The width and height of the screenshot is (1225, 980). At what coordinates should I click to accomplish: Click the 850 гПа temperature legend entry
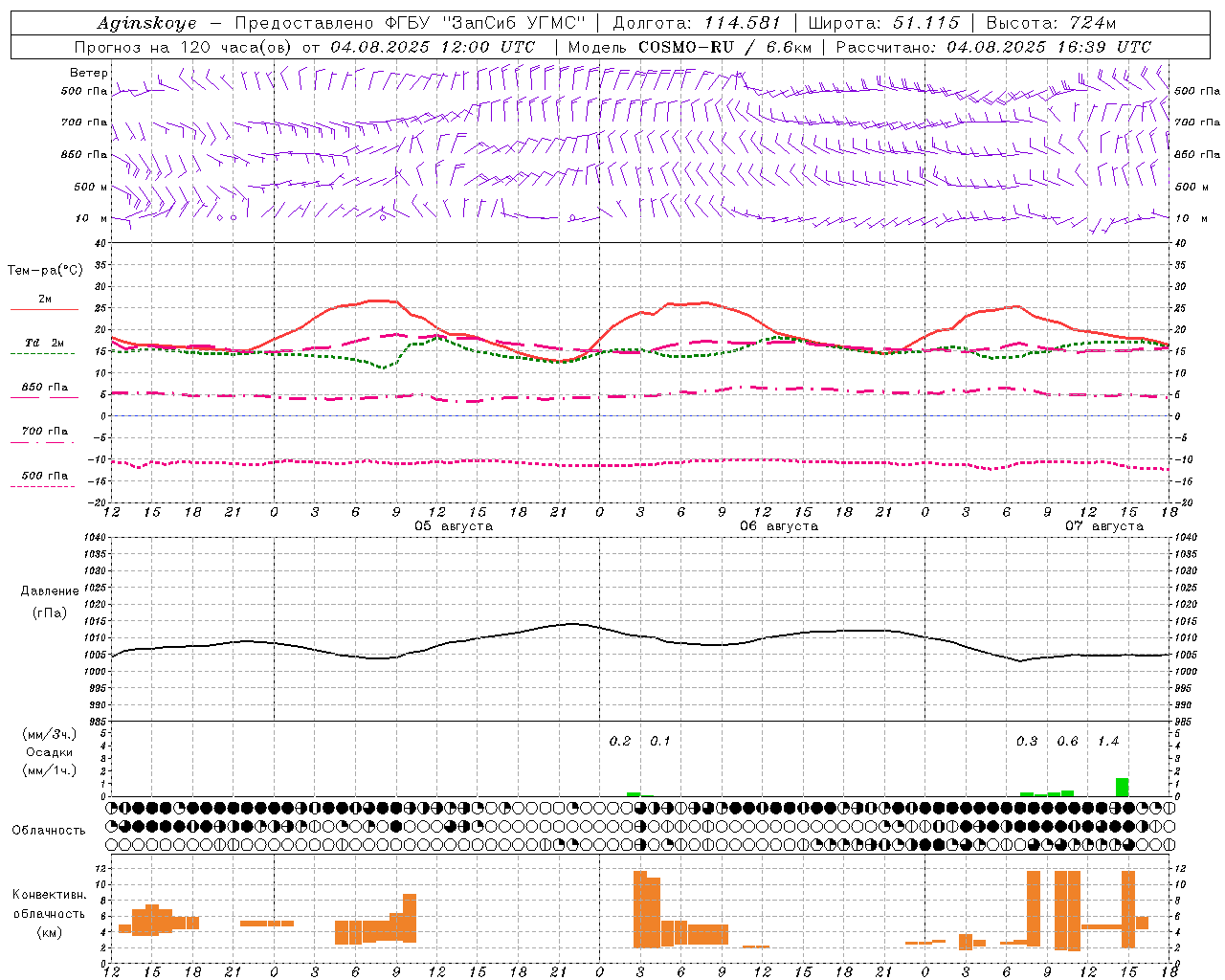coord(44,388)
